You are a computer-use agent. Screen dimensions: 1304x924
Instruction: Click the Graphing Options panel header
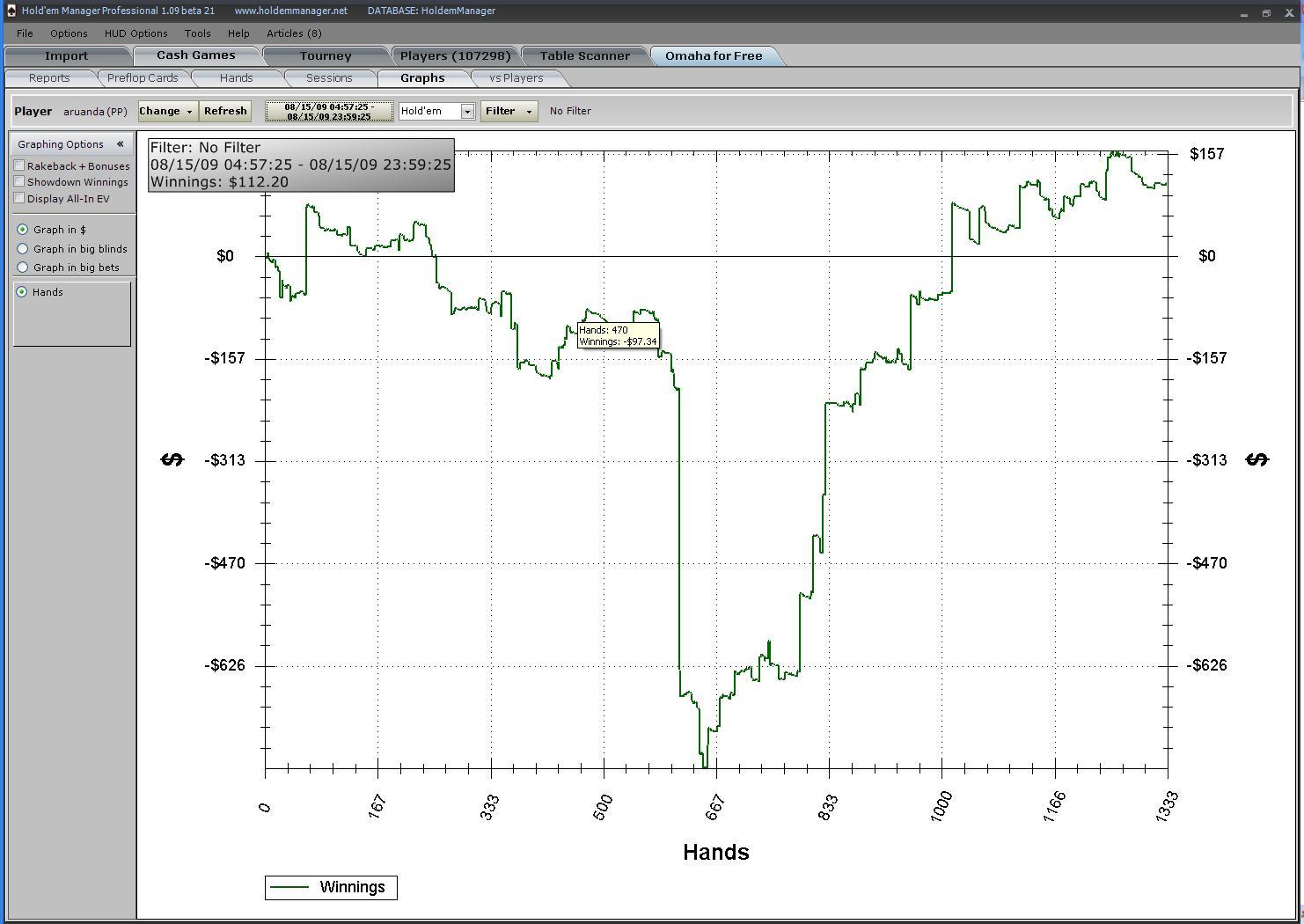click(72, 144)
